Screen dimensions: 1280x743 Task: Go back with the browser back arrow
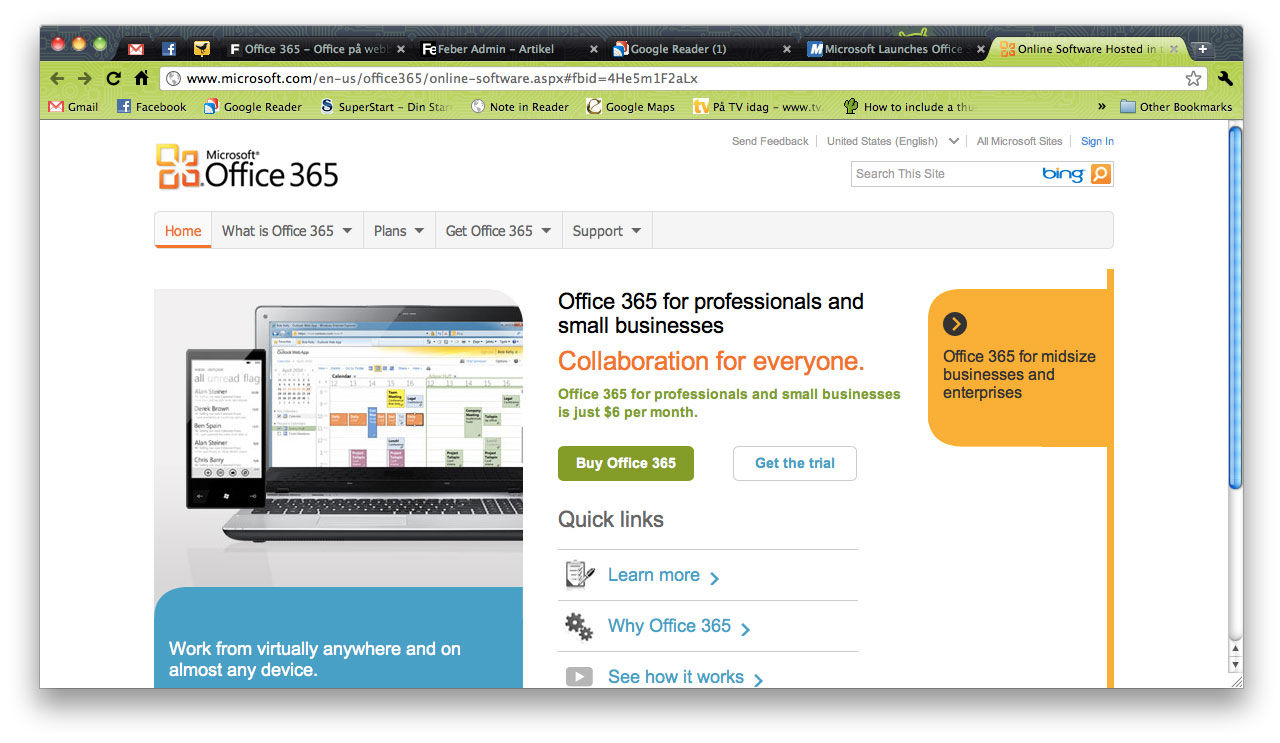(57, 78)
